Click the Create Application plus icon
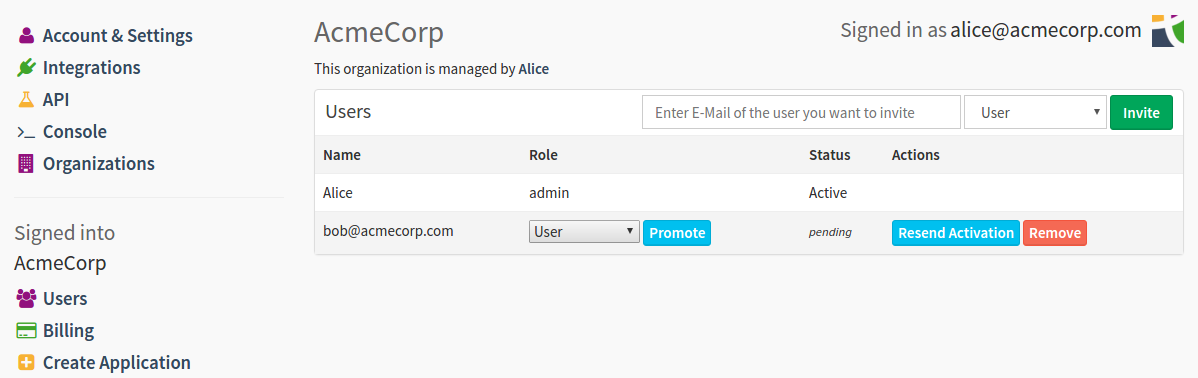Image resolution: width=1198 pixels, height=378 pixels. (x=26, y=363)
